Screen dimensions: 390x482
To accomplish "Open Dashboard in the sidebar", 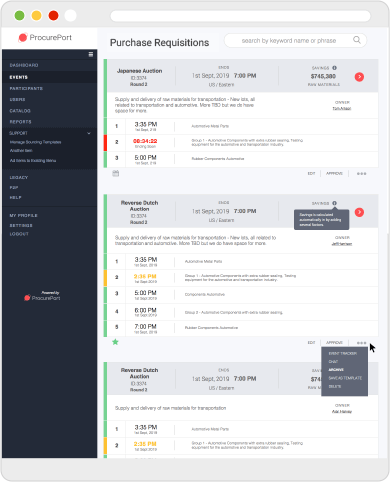I will 24,65.
